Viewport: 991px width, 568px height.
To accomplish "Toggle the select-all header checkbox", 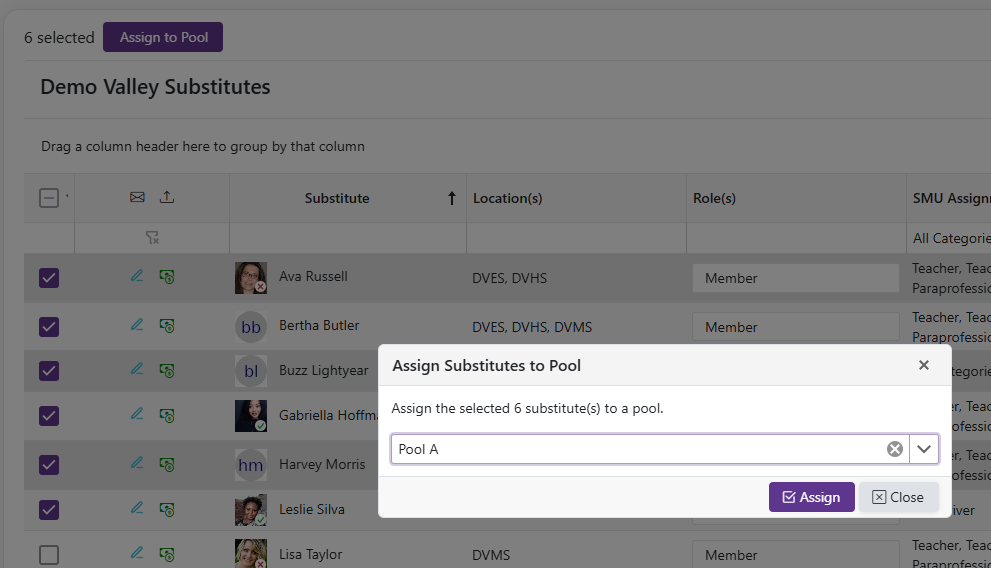I will click(49, 198).
